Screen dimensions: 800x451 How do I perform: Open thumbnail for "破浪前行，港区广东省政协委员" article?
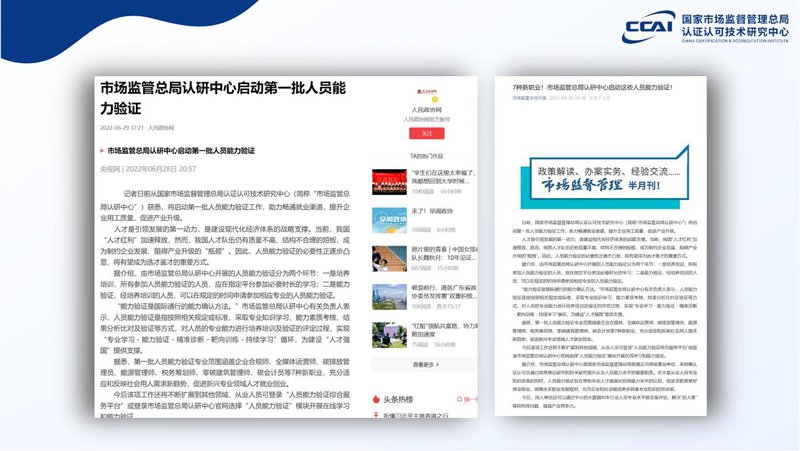(x=389, y=297)
